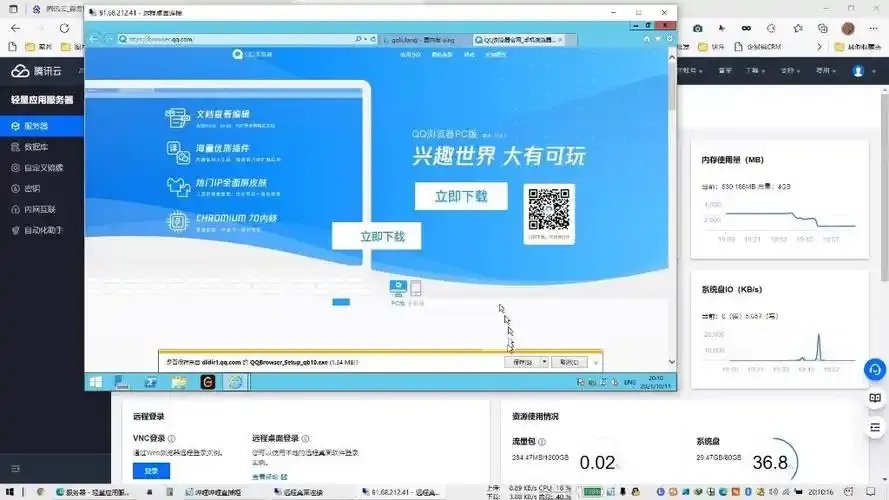The width and height of the screenshot is (889, 500).
Task: Collapse the Tencent Cloud sidebar menu icon
Action: [15, 469]
